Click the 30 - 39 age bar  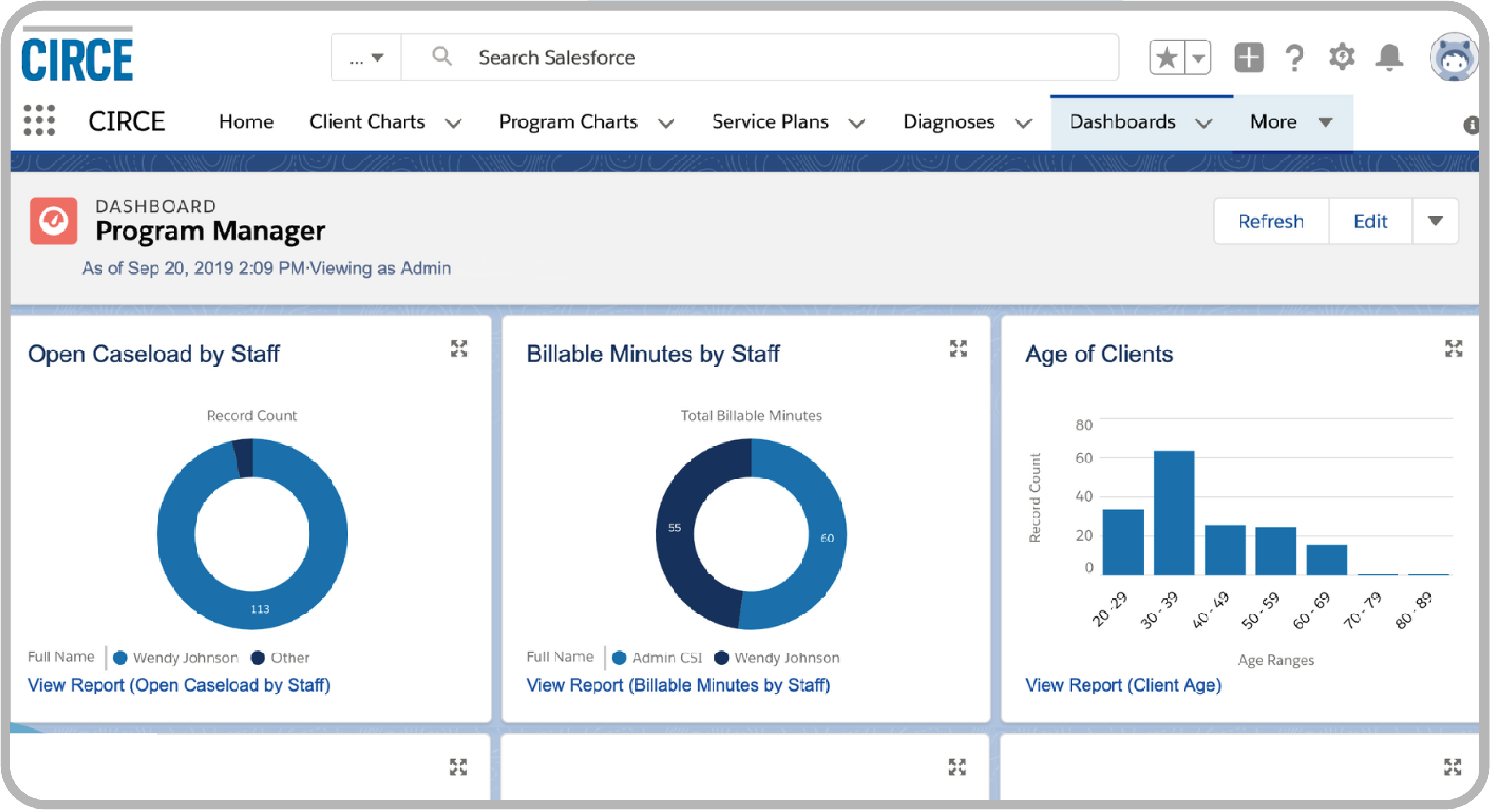1173,513
